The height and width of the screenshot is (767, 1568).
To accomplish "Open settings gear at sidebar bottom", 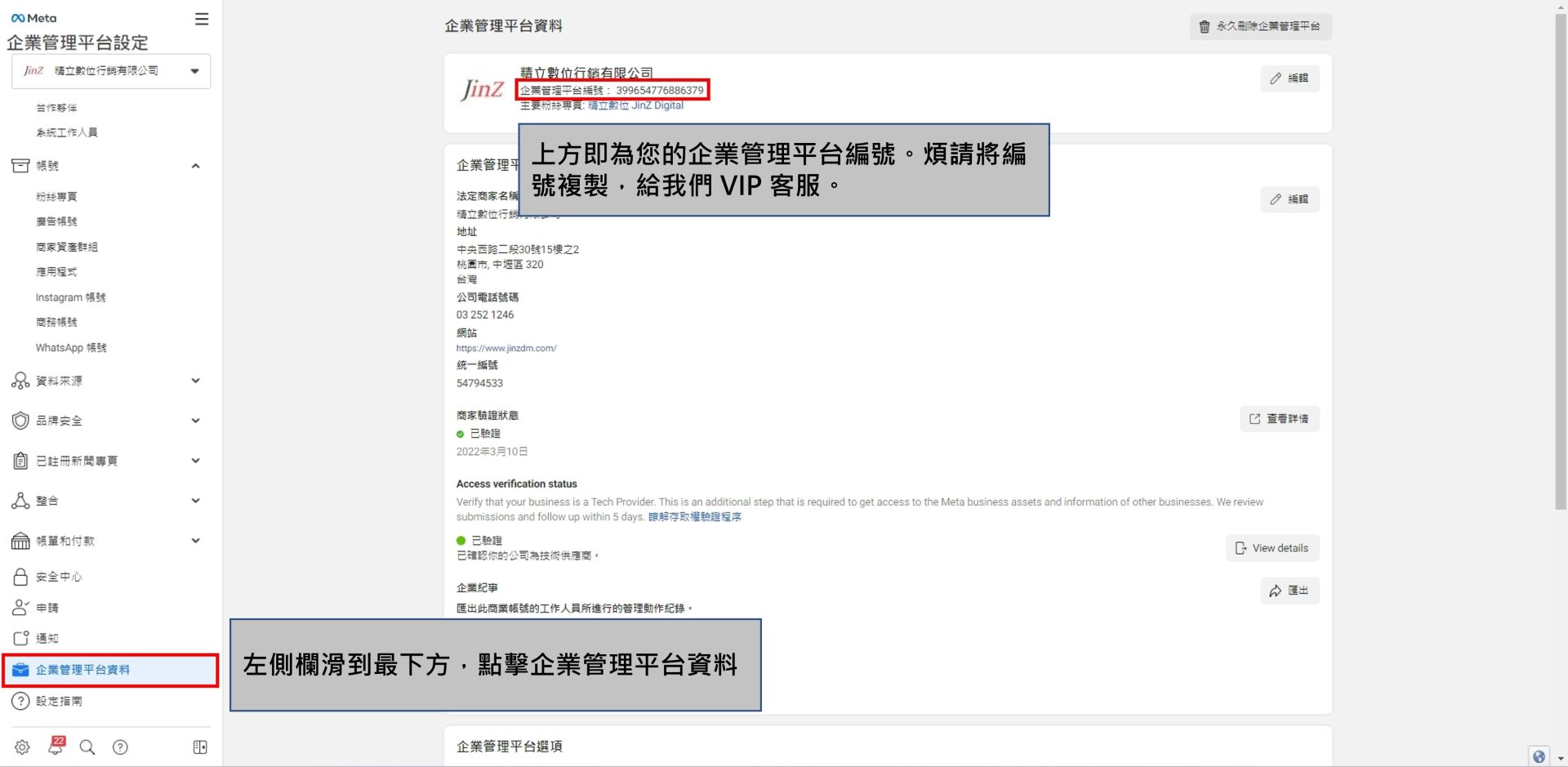I will click(22, 747).
